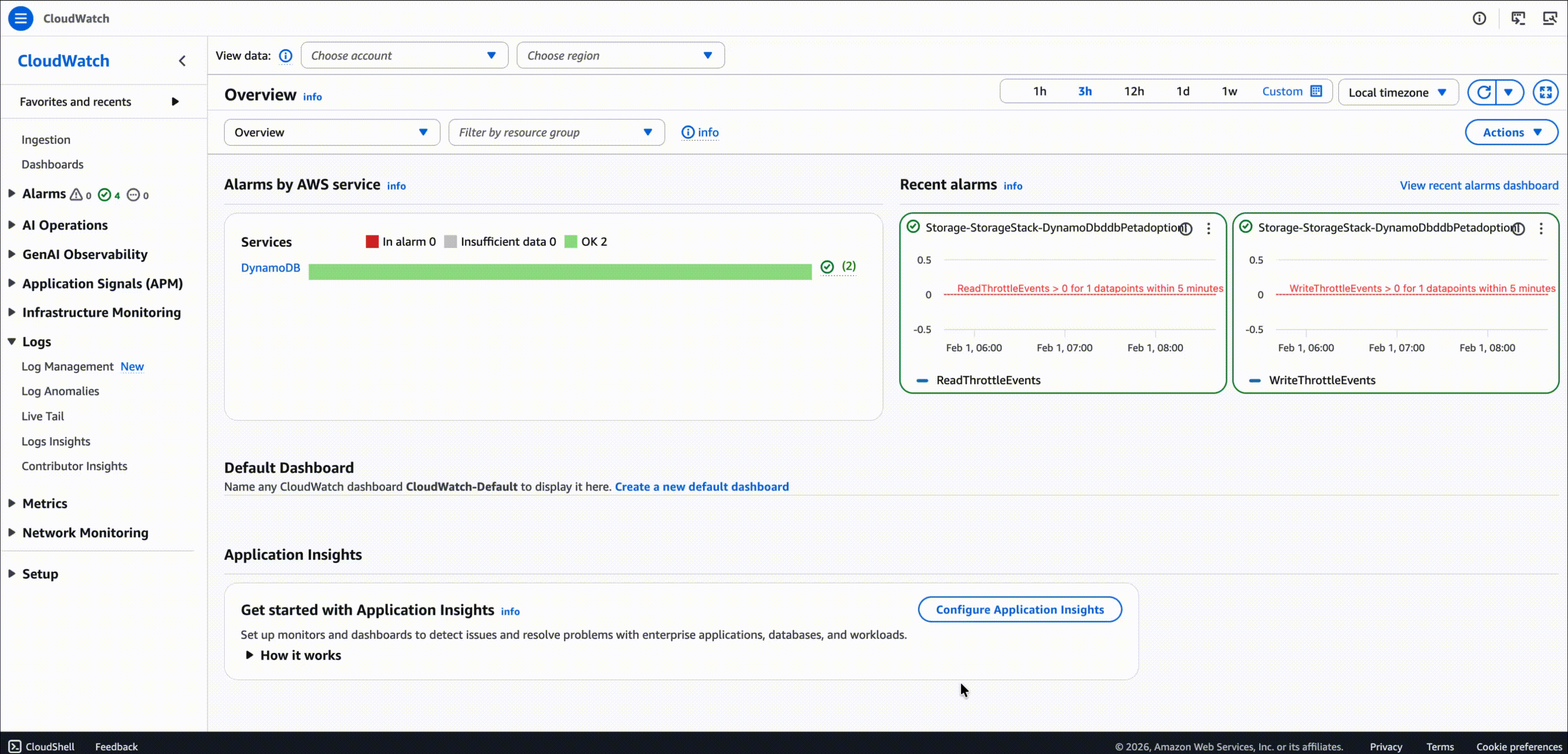
Task: Open the Feedback link in footer
Action: (x=116, y=746)
